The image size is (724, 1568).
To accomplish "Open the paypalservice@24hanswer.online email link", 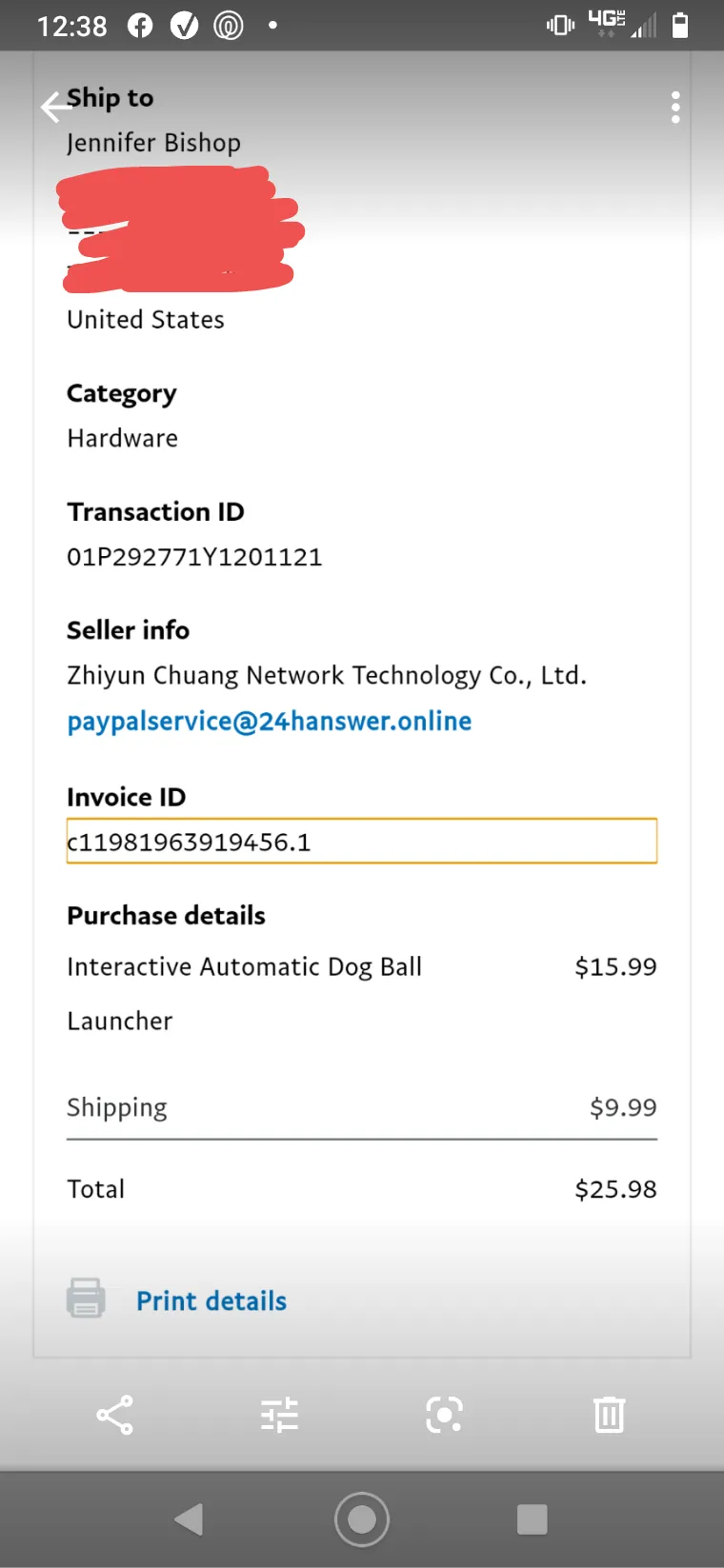I will (270, 722).
